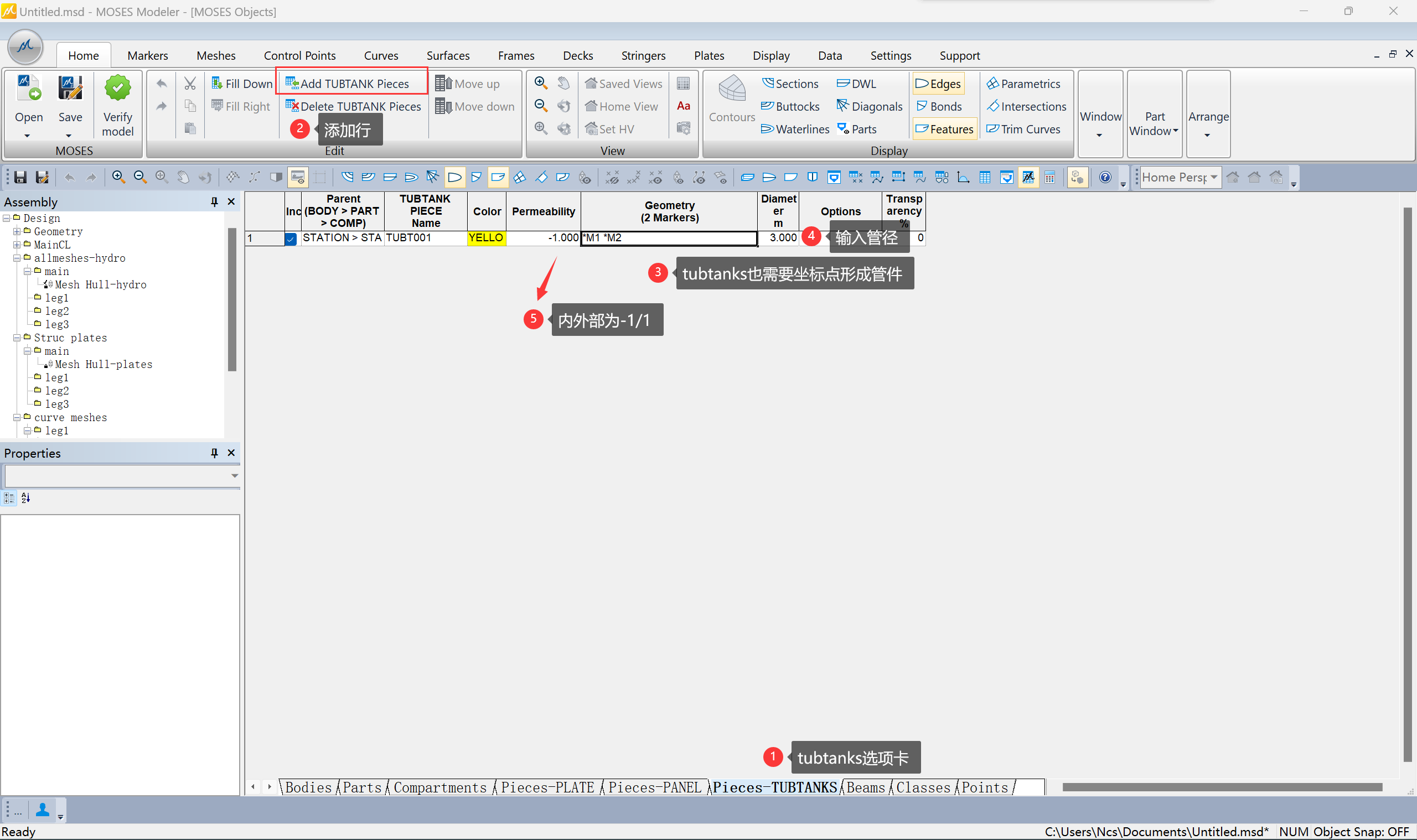
Task: Uncheck the Inc checkbox in row 1
Action: coord(291,239)
